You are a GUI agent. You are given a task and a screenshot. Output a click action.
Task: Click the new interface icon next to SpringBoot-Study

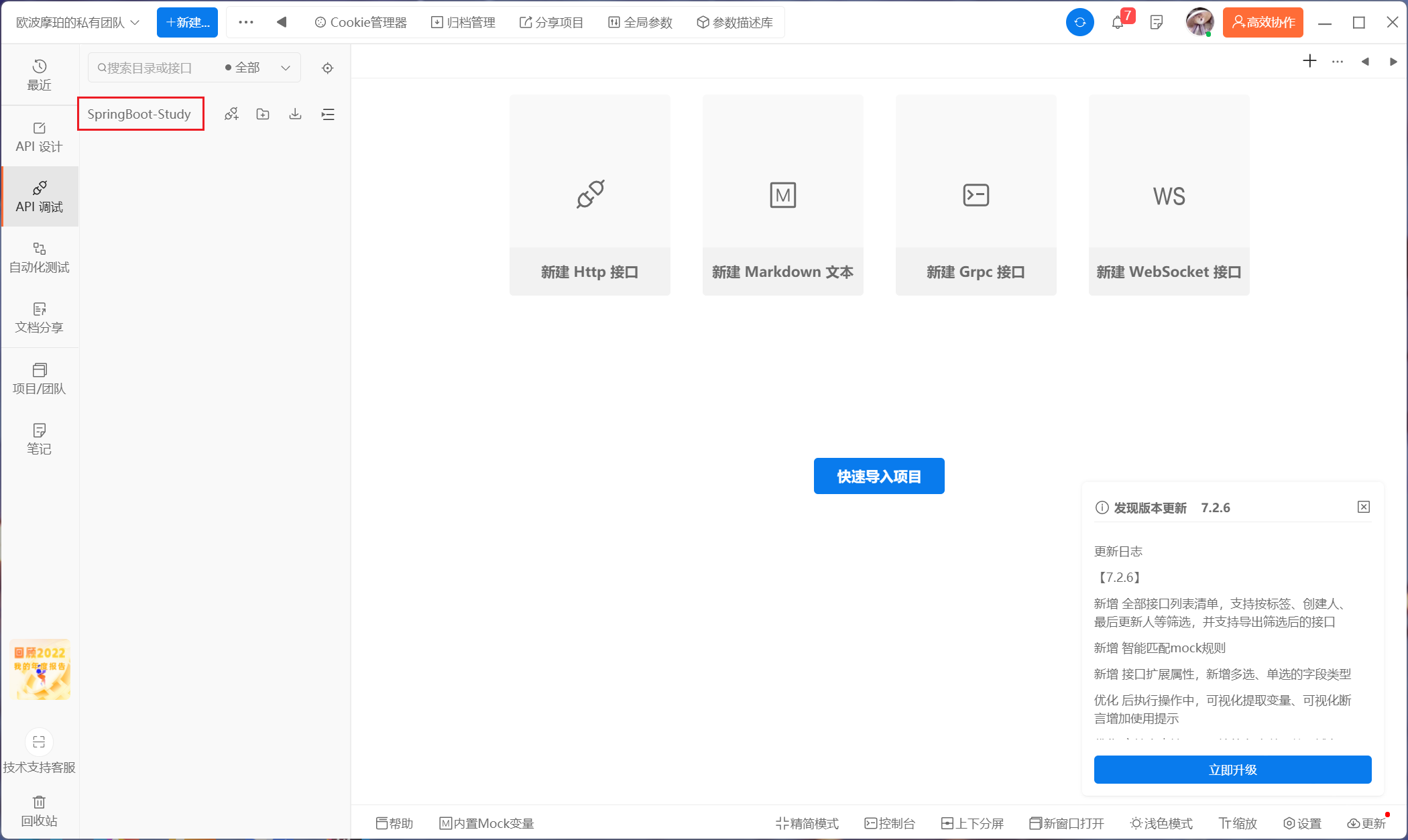(231, 114)
